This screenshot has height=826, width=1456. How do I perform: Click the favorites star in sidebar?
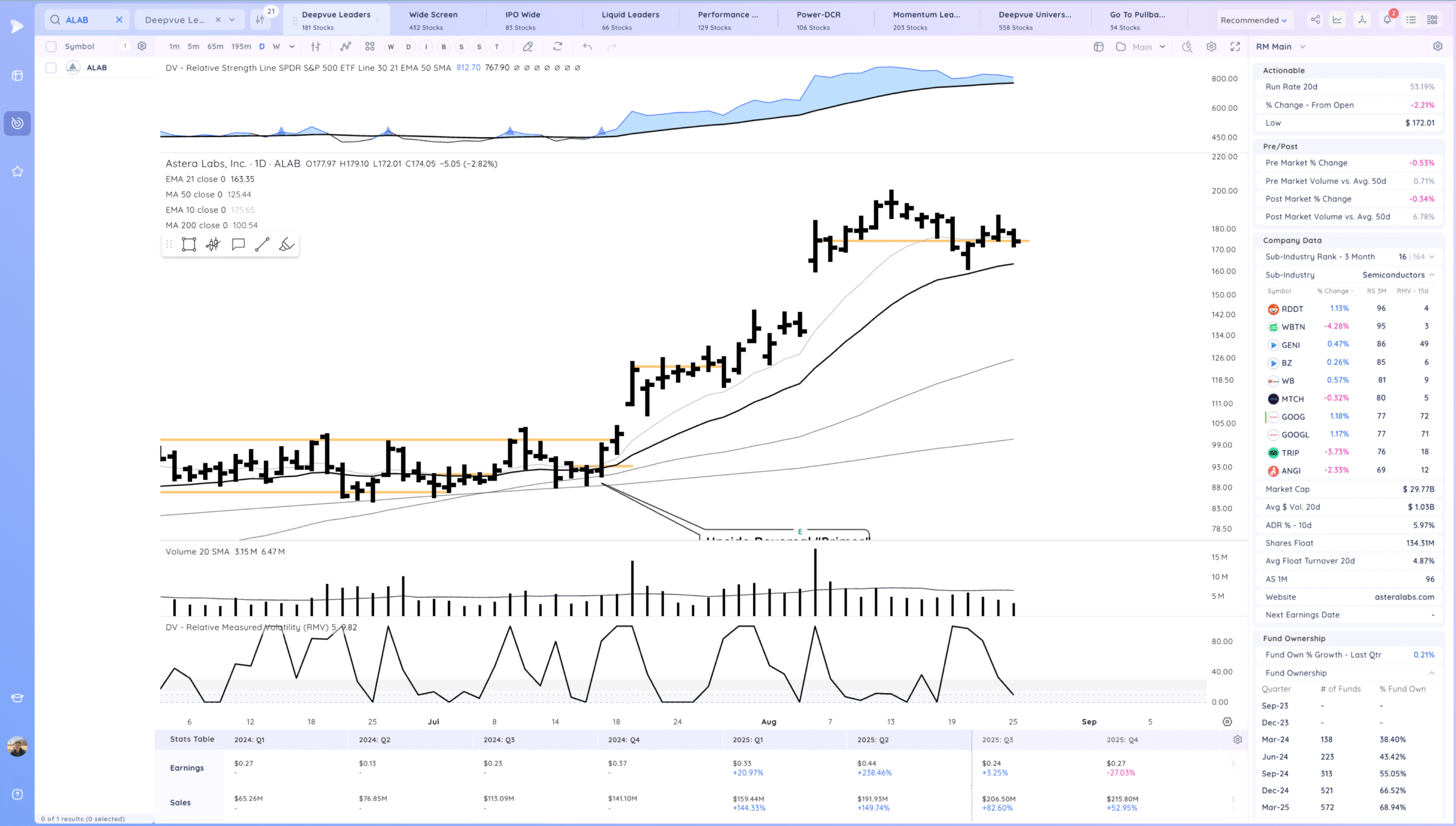(18, 171)
